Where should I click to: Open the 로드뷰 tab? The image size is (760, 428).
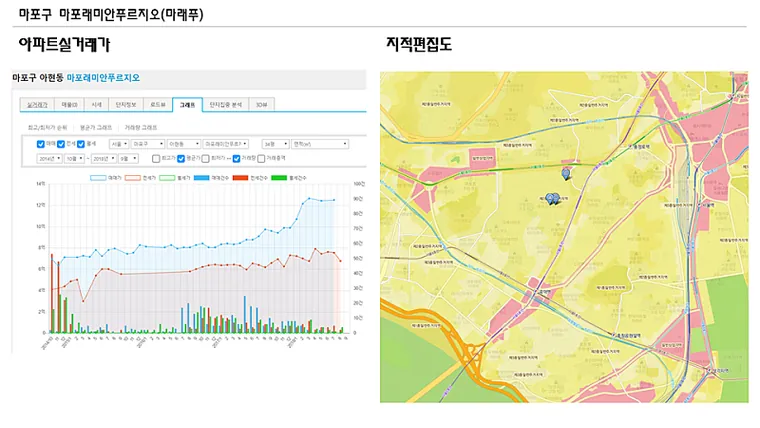[158, 105]
